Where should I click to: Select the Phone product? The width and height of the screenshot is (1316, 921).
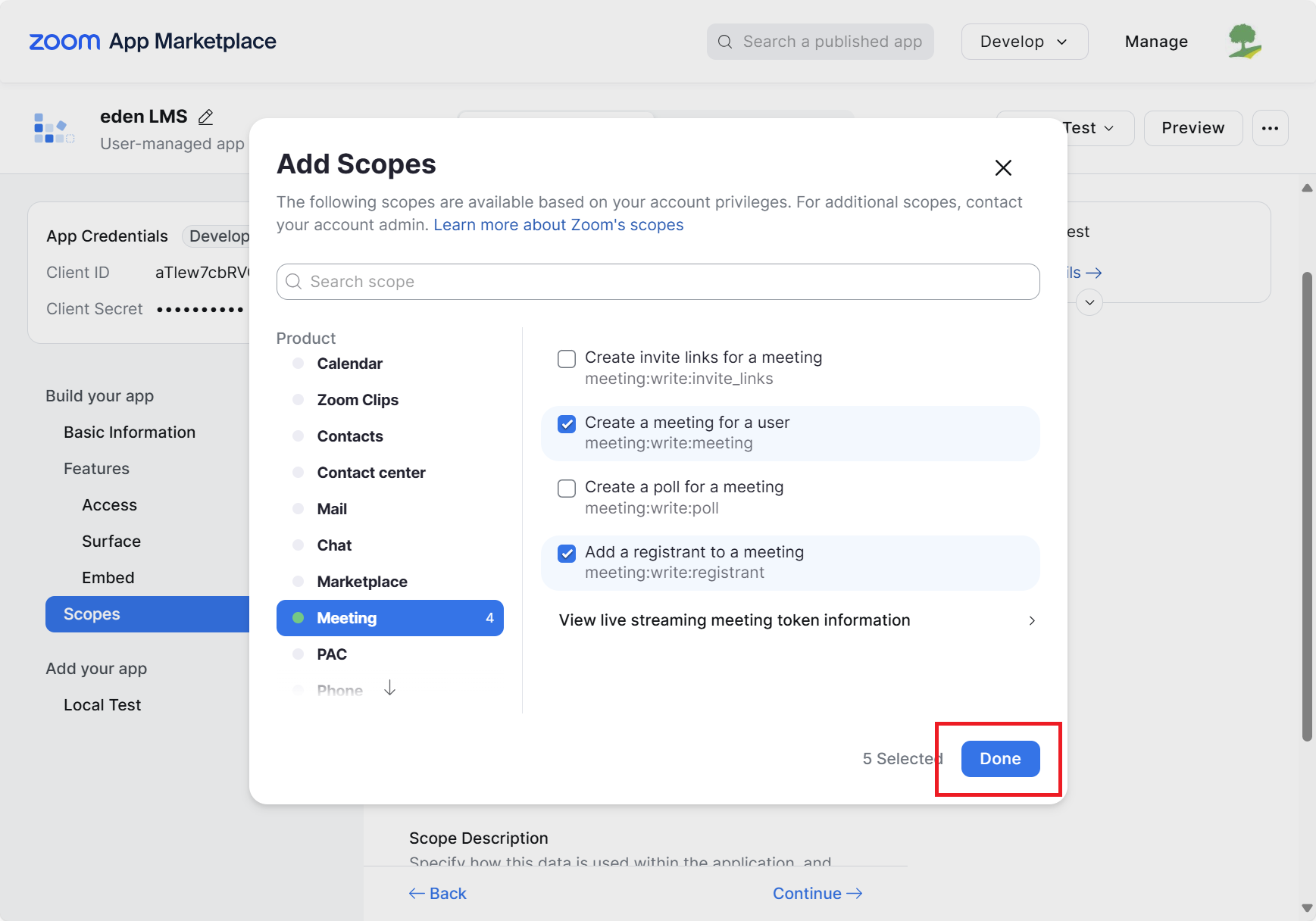point(339,690)
